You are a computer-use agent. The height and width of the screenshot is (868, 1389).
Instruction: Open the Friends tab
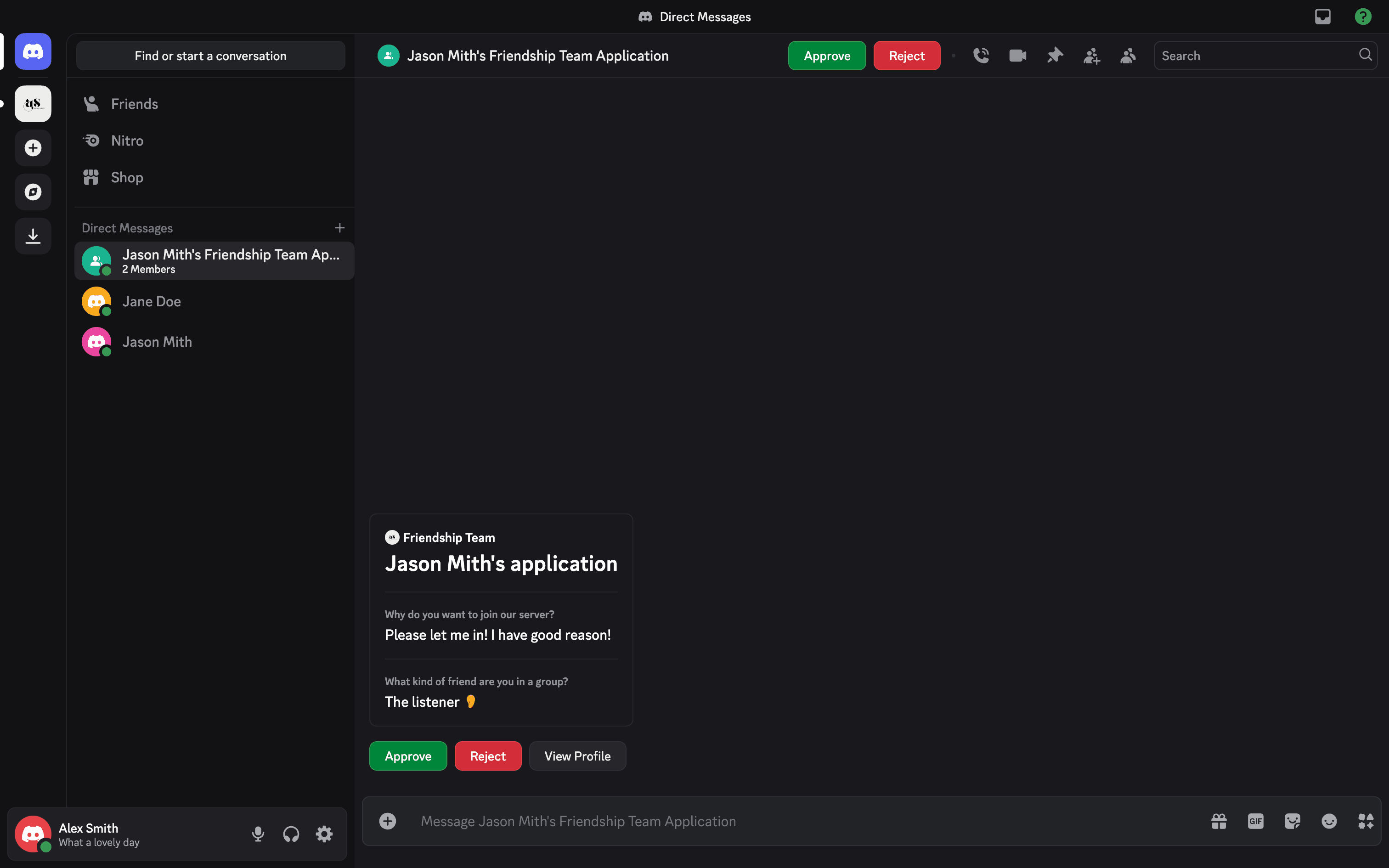tap(134, 104)
